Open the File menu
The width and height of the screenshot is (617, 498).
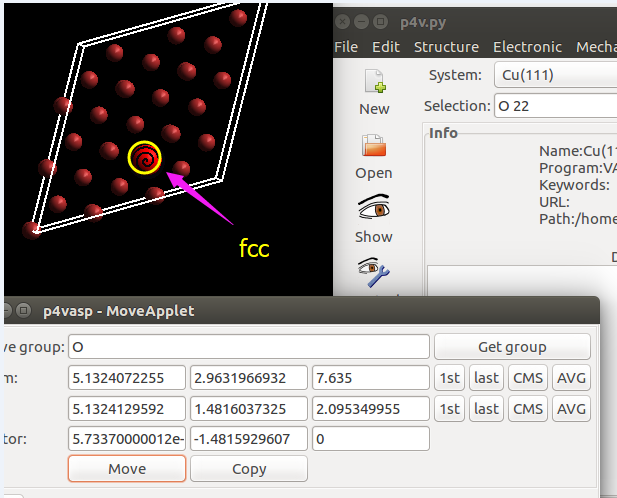[x=346, y=47]
